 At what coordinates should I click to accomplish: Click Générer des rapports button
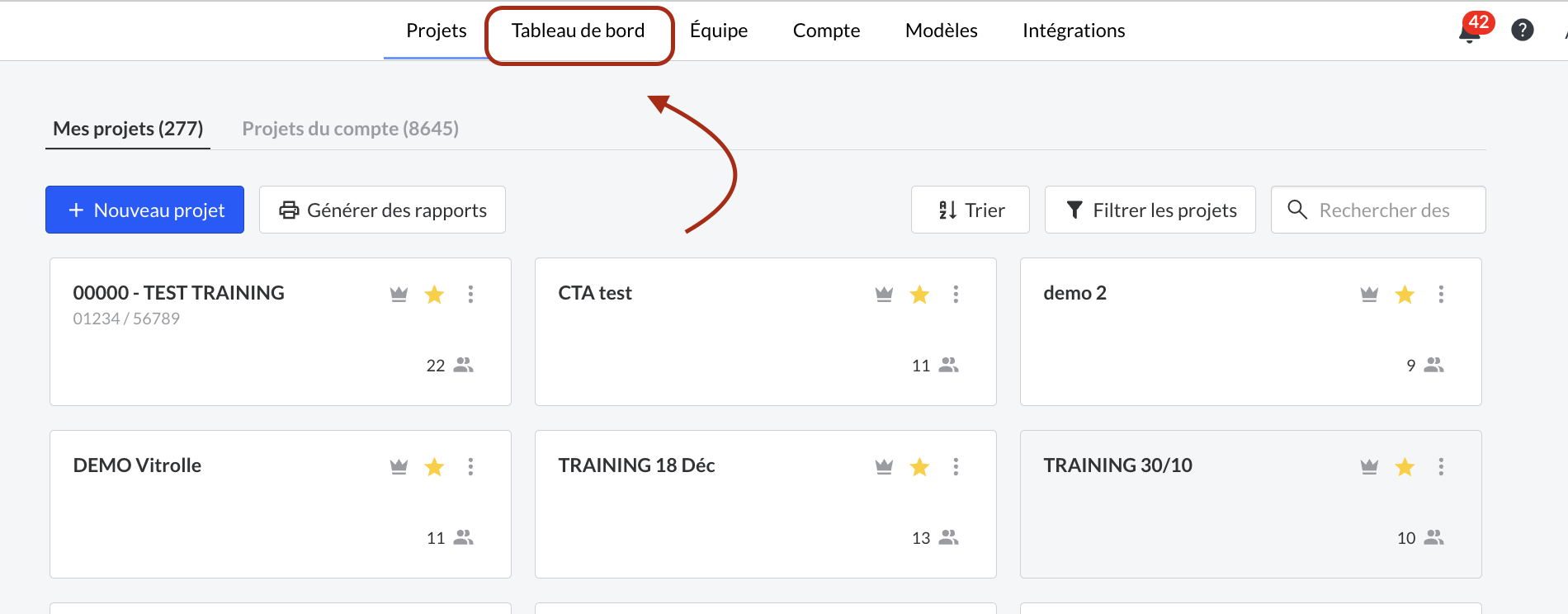coord(382,210)
